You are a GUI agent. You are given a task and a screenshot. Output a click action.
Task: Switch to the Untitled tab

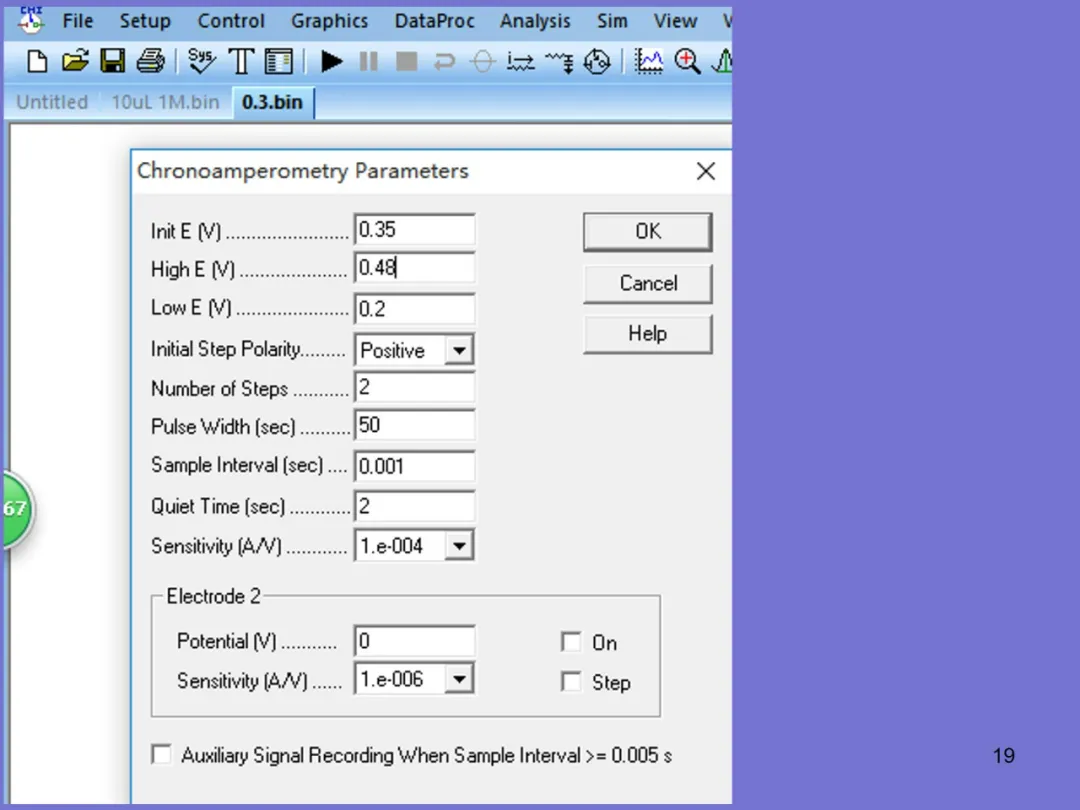pyautogui.click(x=52, y=103)
